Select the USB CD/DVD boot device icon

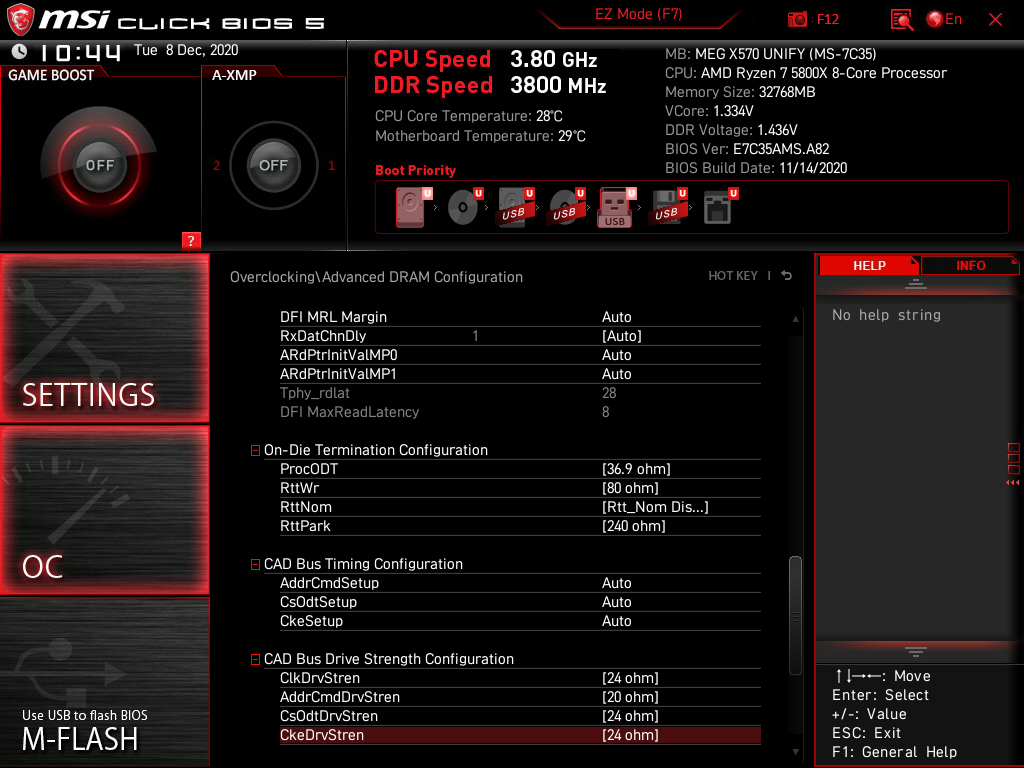[x=566, y=208]
